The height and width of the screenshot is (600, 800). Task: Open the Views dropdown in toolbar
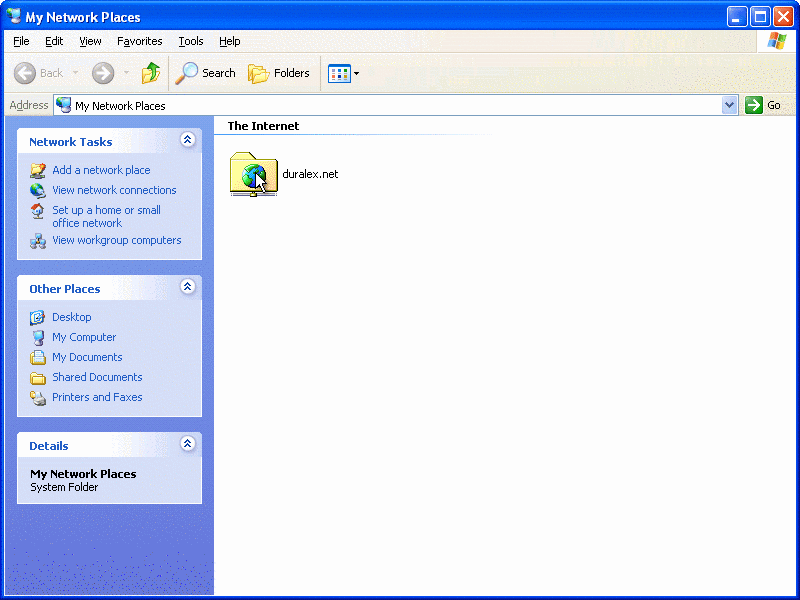(x=344, y=73)
